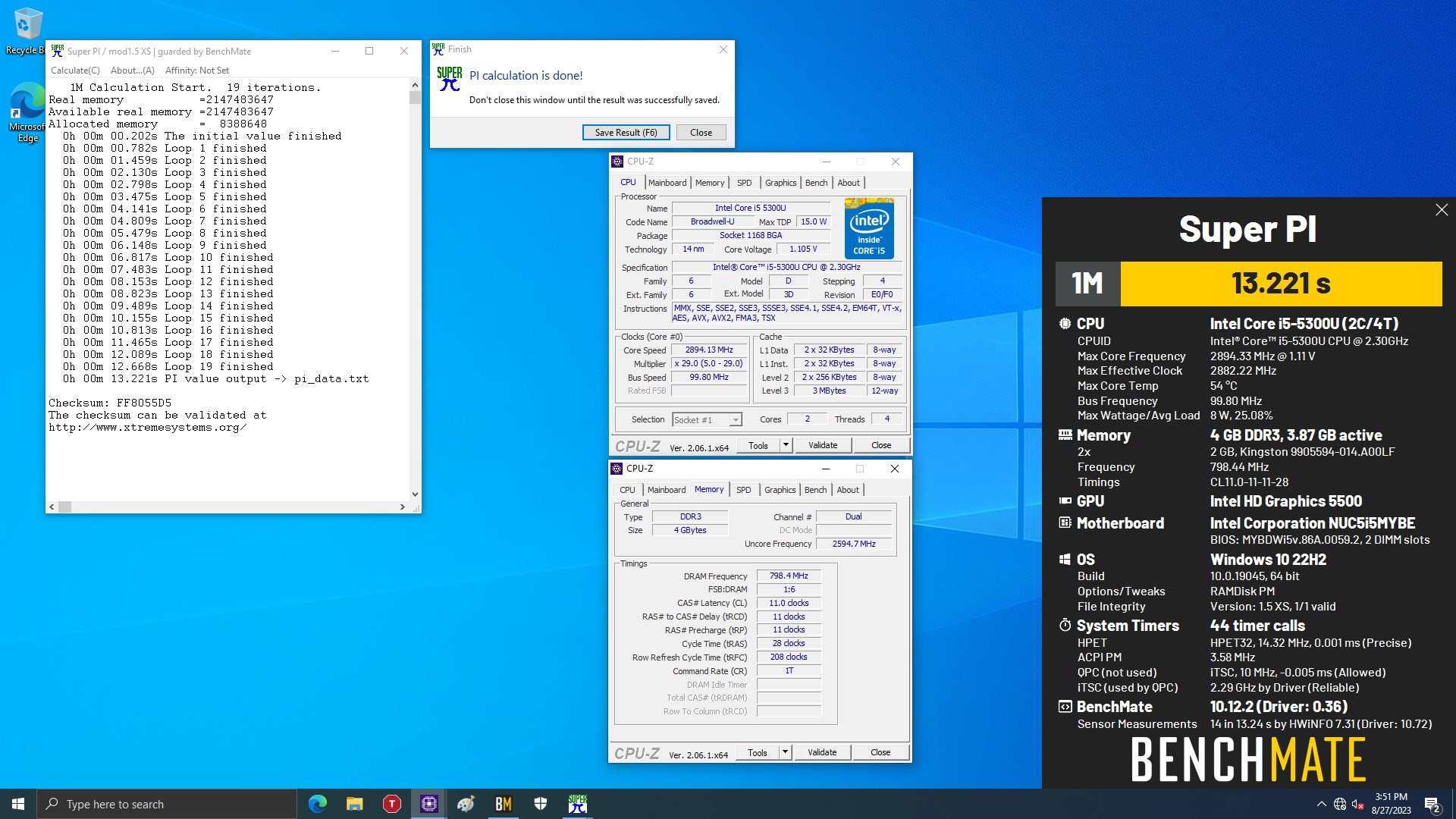Click Tools button in upper CPU-Z
This screenshot has width=1456, height=819.
coord(758,445)
